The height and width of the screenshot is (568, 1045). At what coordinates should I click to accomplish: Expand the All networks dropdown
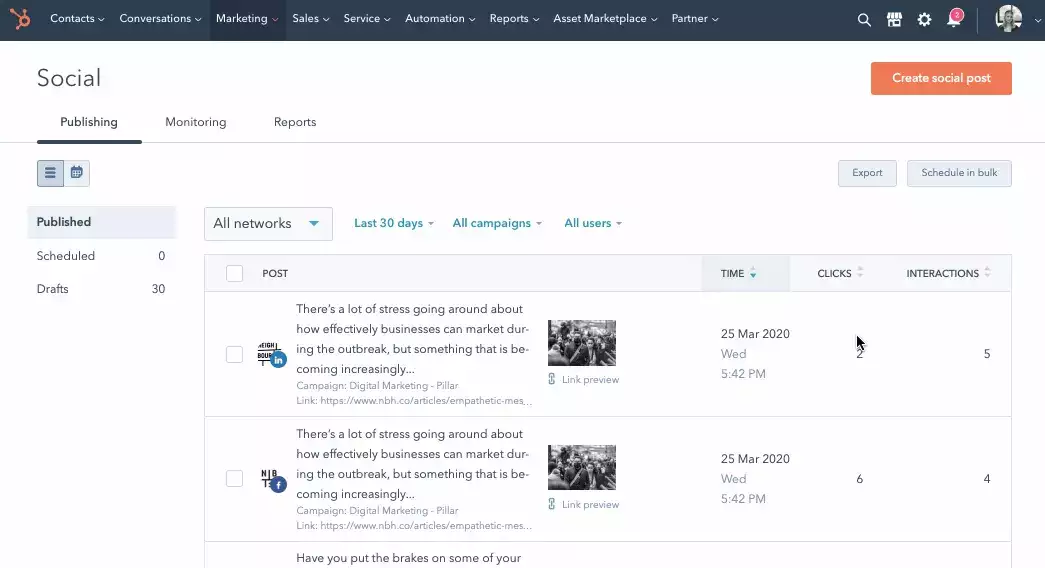267,224
